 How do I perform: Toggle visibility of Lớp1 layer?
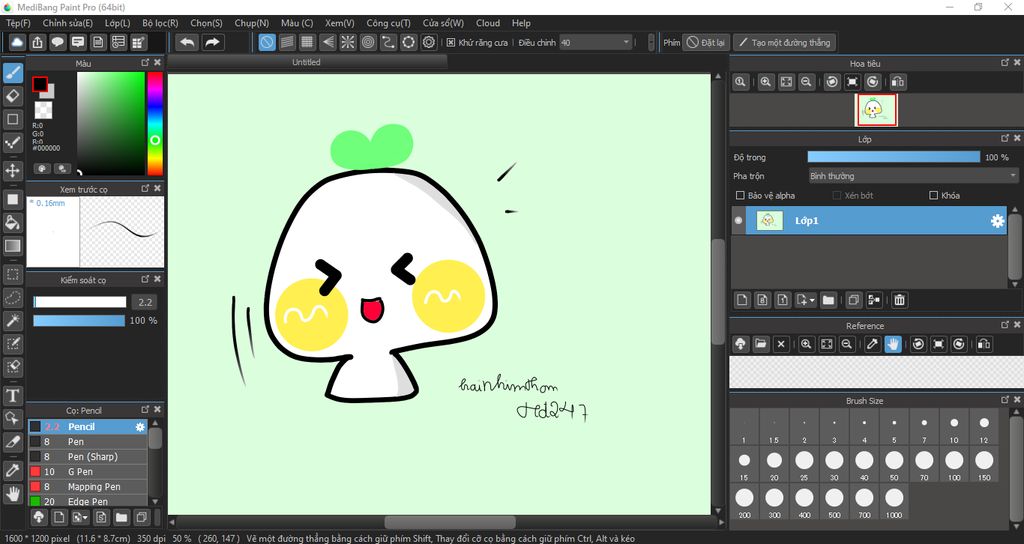click(739, 221)
